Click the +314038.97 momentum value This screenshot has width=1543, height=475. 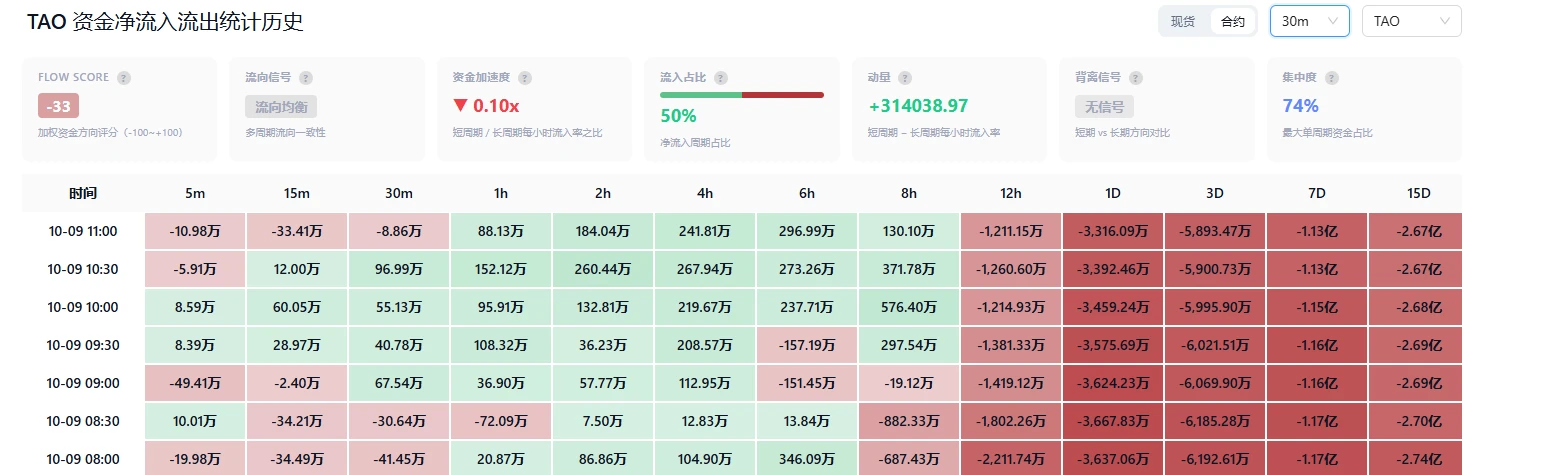[x=918, y=106]
